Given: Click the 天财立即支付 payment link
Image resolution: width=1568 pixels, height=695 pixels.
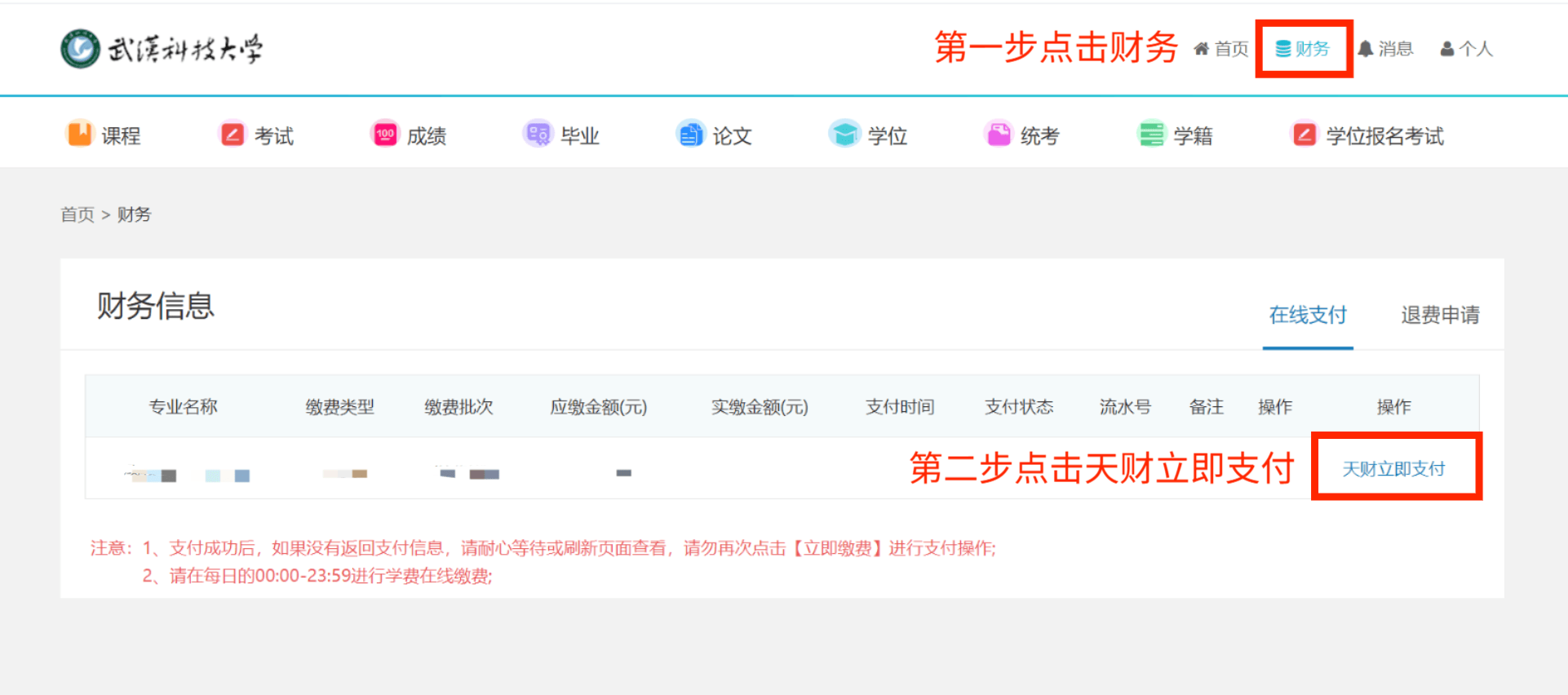Looking at the screenshot, I should tap(1393, 469).
